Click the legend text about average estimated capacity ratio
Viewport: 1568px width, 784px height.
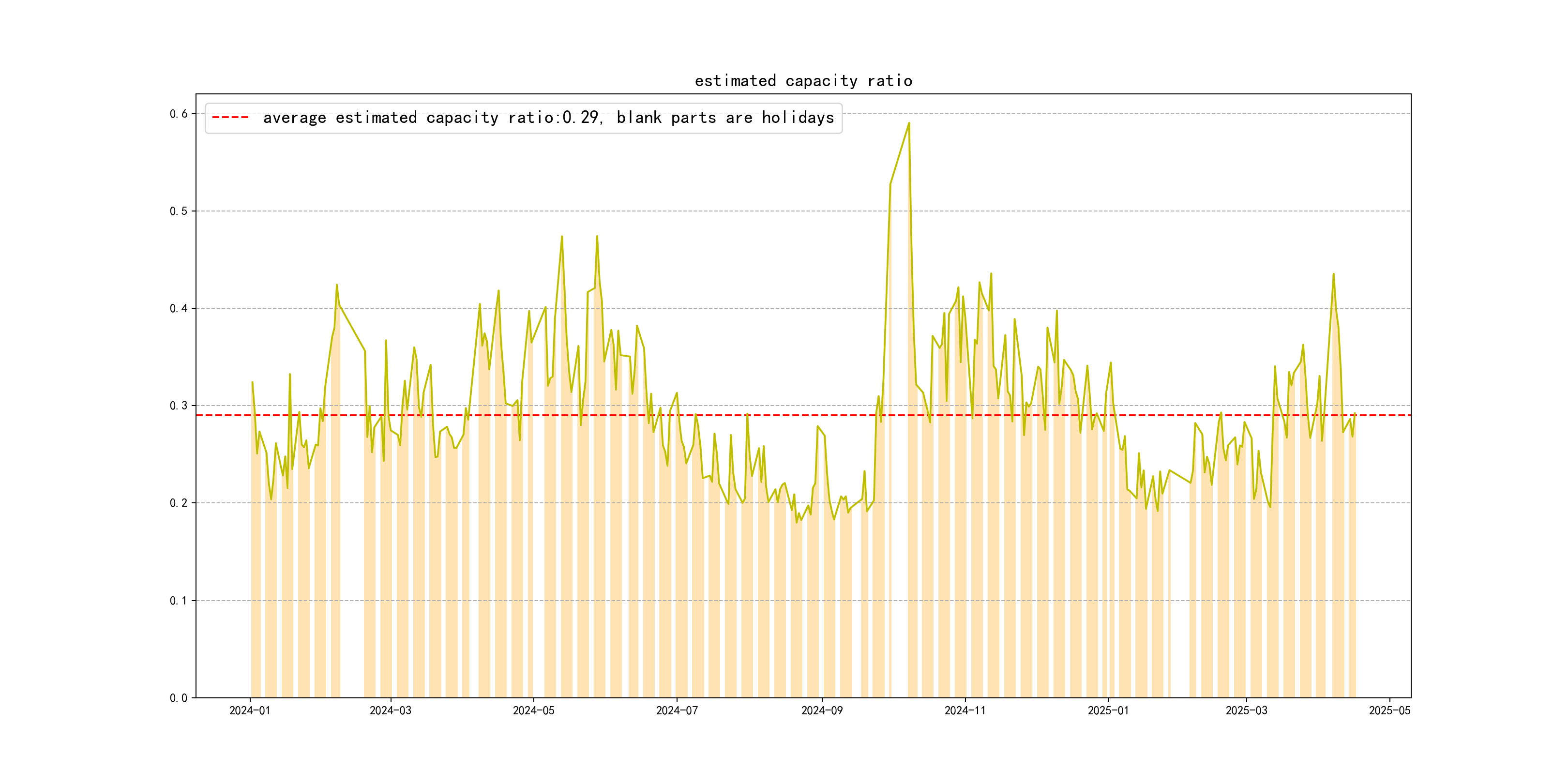click(548, 118)
